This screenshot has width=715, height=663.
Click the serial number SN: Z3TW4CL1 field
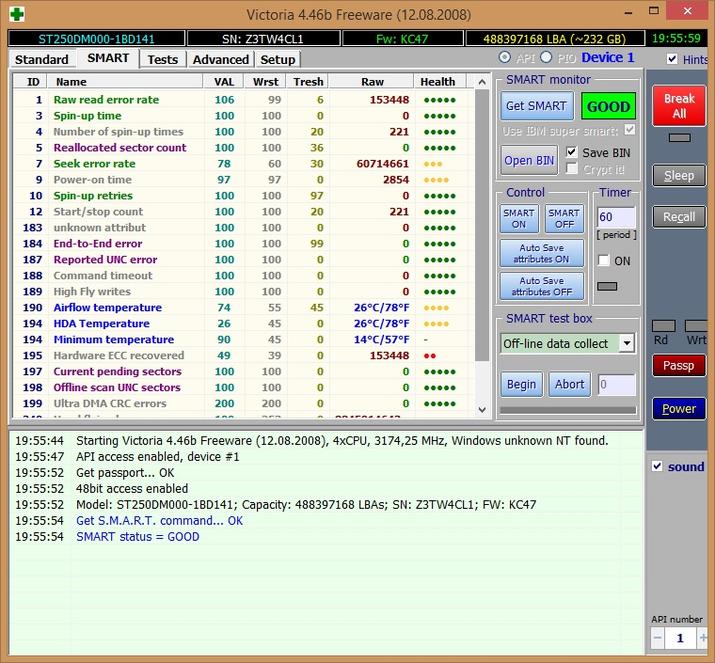(263, 39)
